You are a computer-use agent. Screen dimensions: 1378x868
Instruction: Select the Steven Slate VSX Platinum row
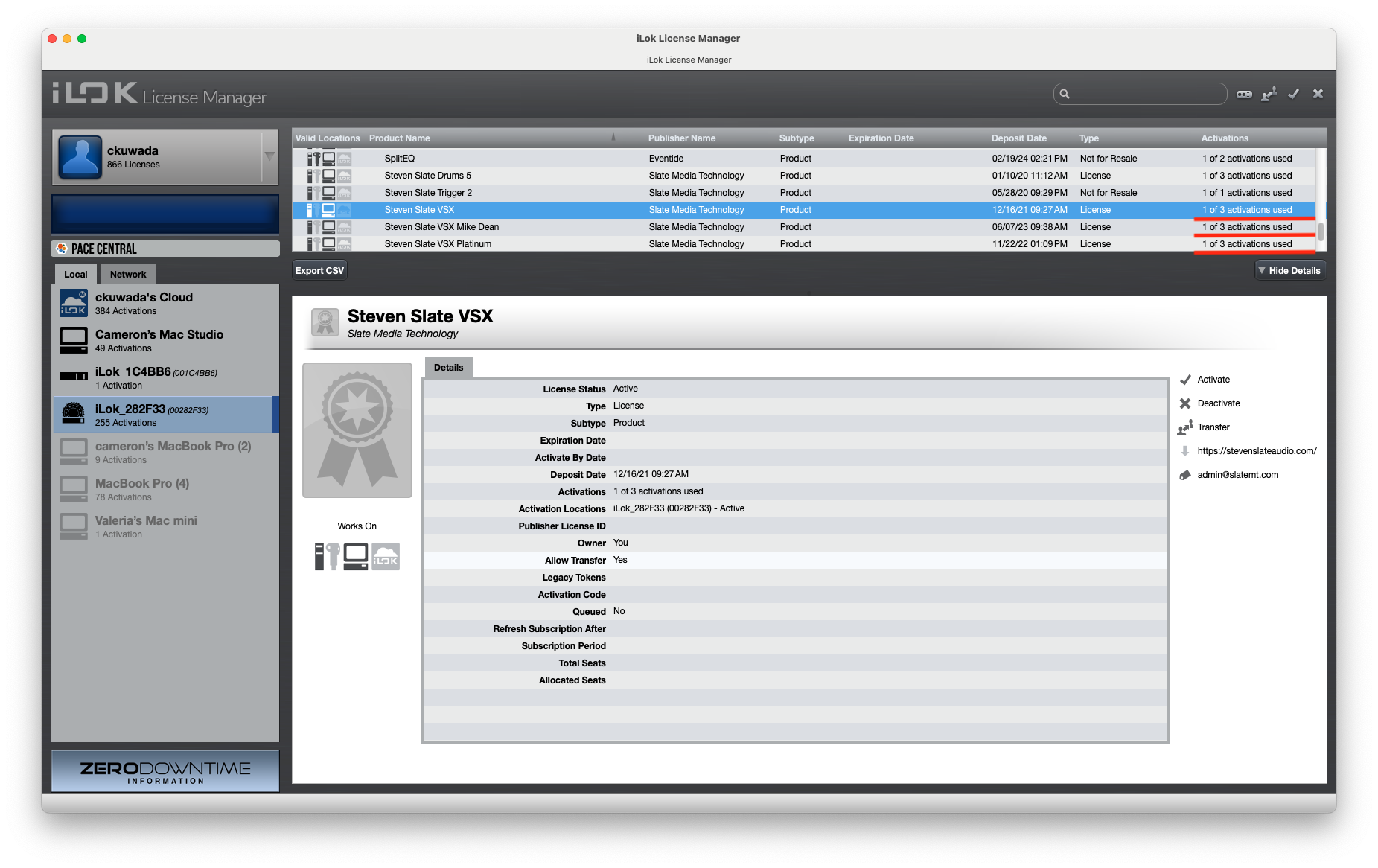(x=803, y=244)
